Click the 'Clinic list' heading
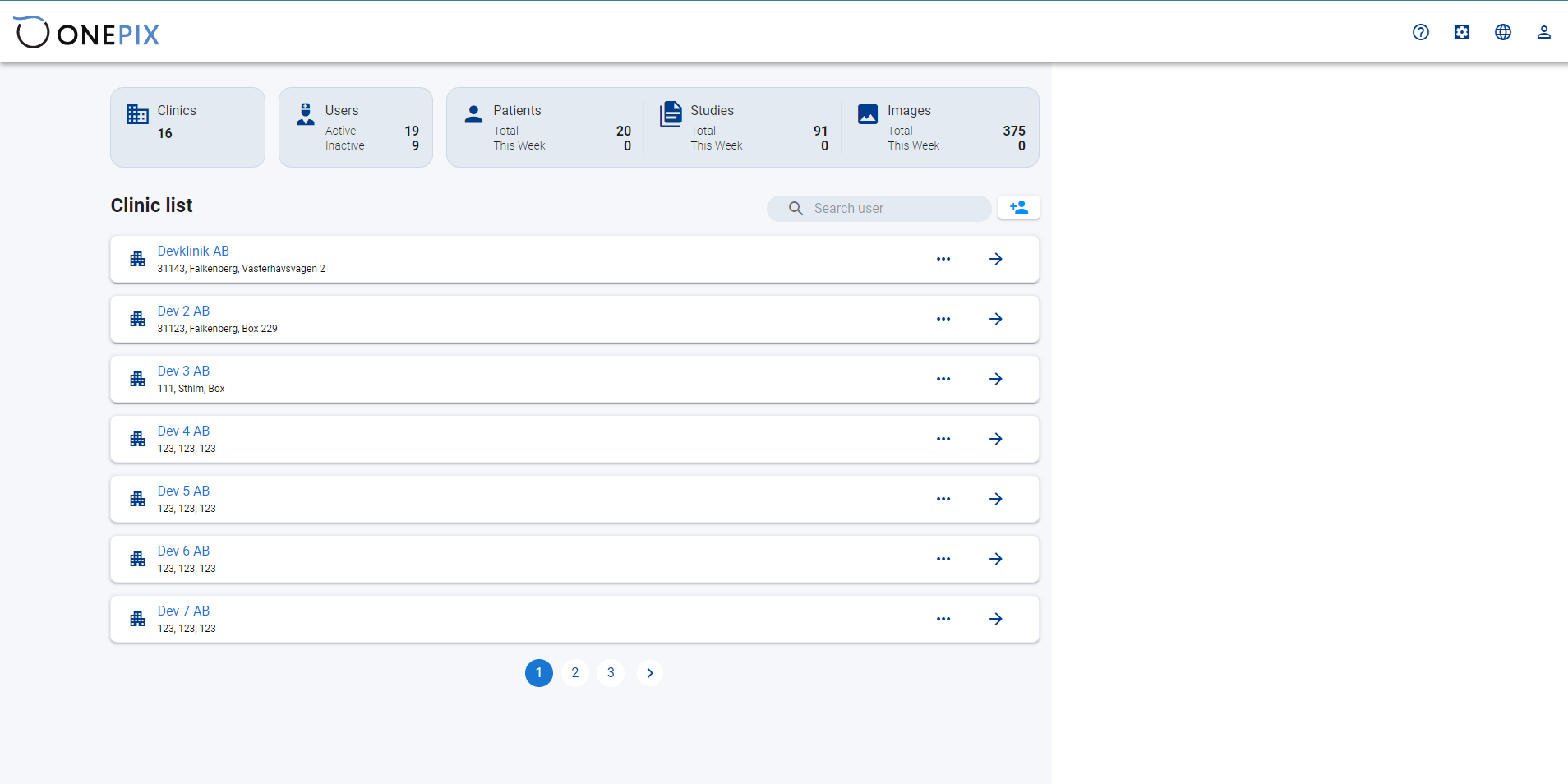This screenshot has height=784, width=1568. (151, 205)
